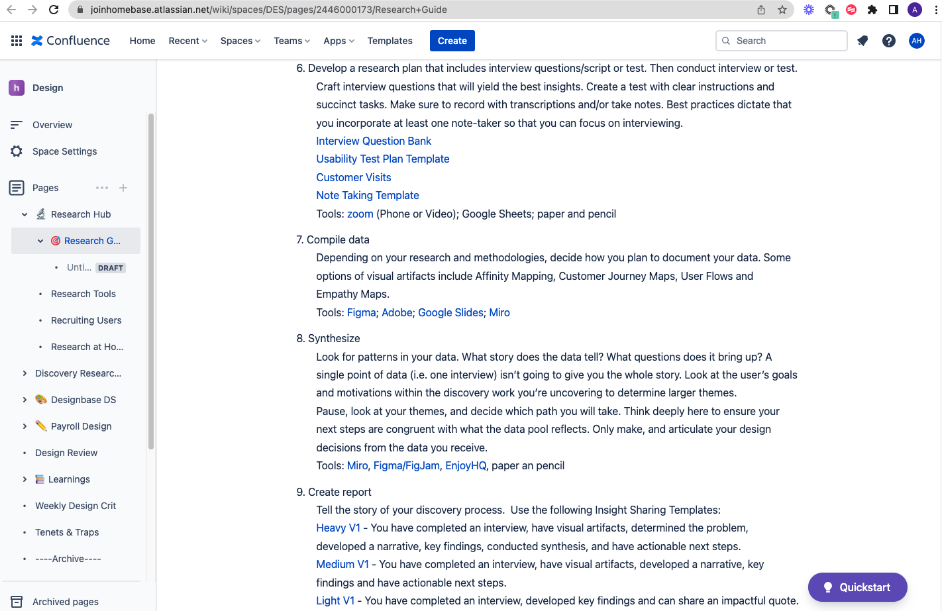Open the zoom tool link
This screenshot has width=943, height=611.
tap(360, 214)
